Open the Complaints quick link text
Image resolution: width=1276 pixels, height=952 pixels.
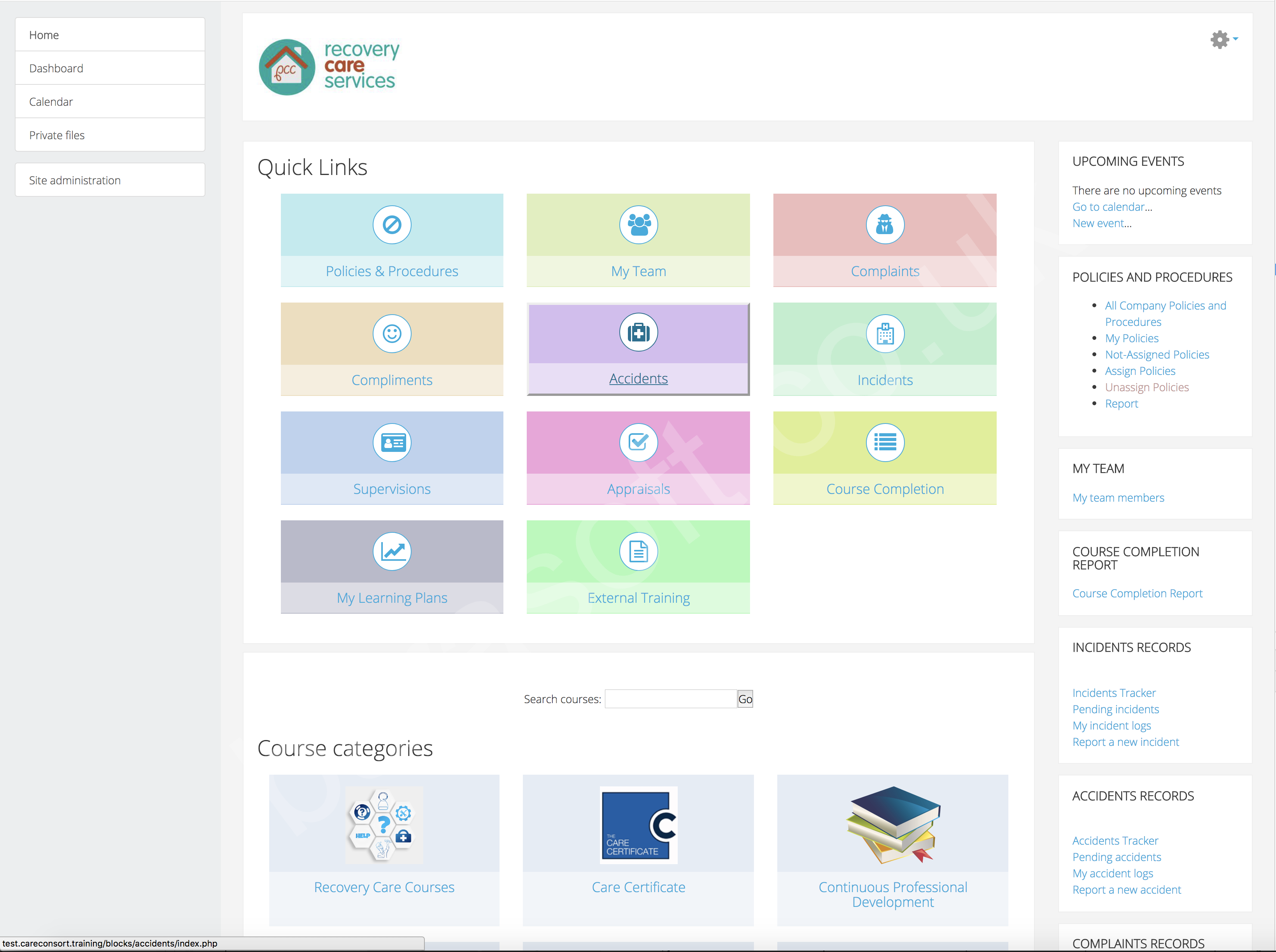885,271
